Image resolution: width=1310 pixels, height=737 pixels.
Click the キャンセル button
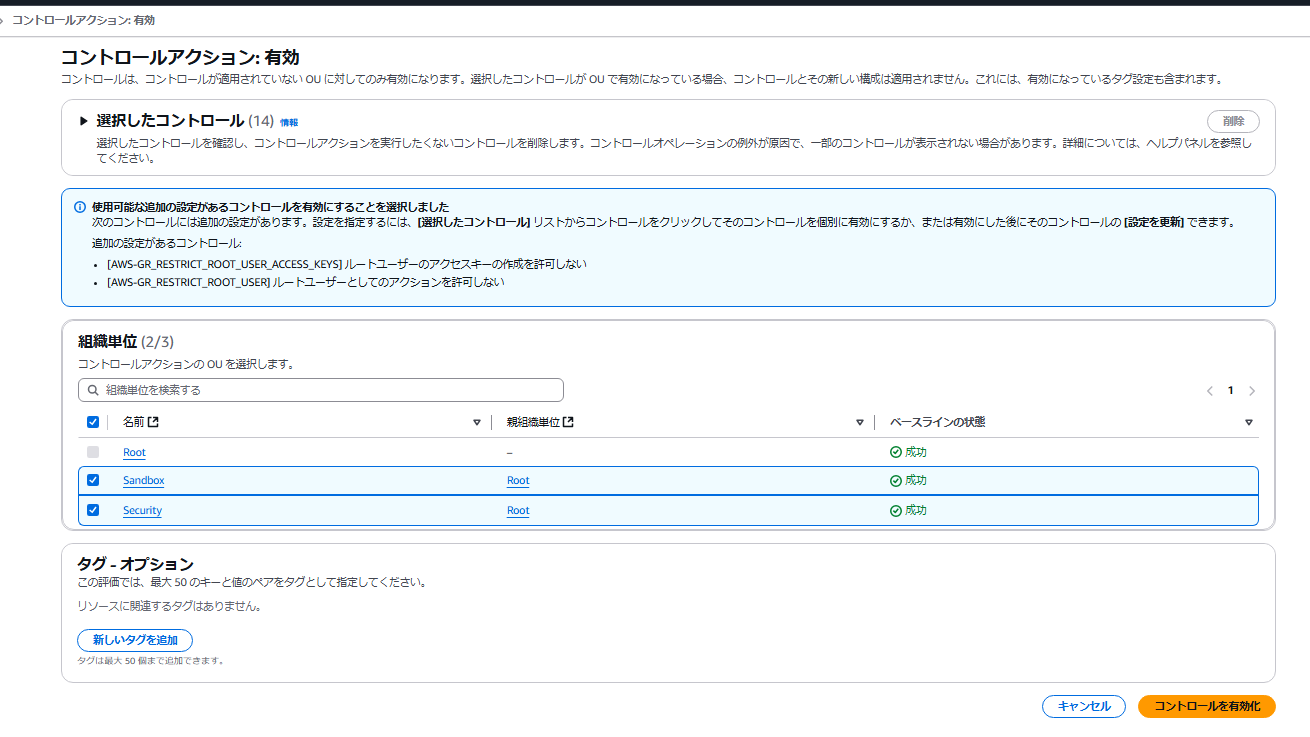pyautogui.click(x=1084, y=706)
